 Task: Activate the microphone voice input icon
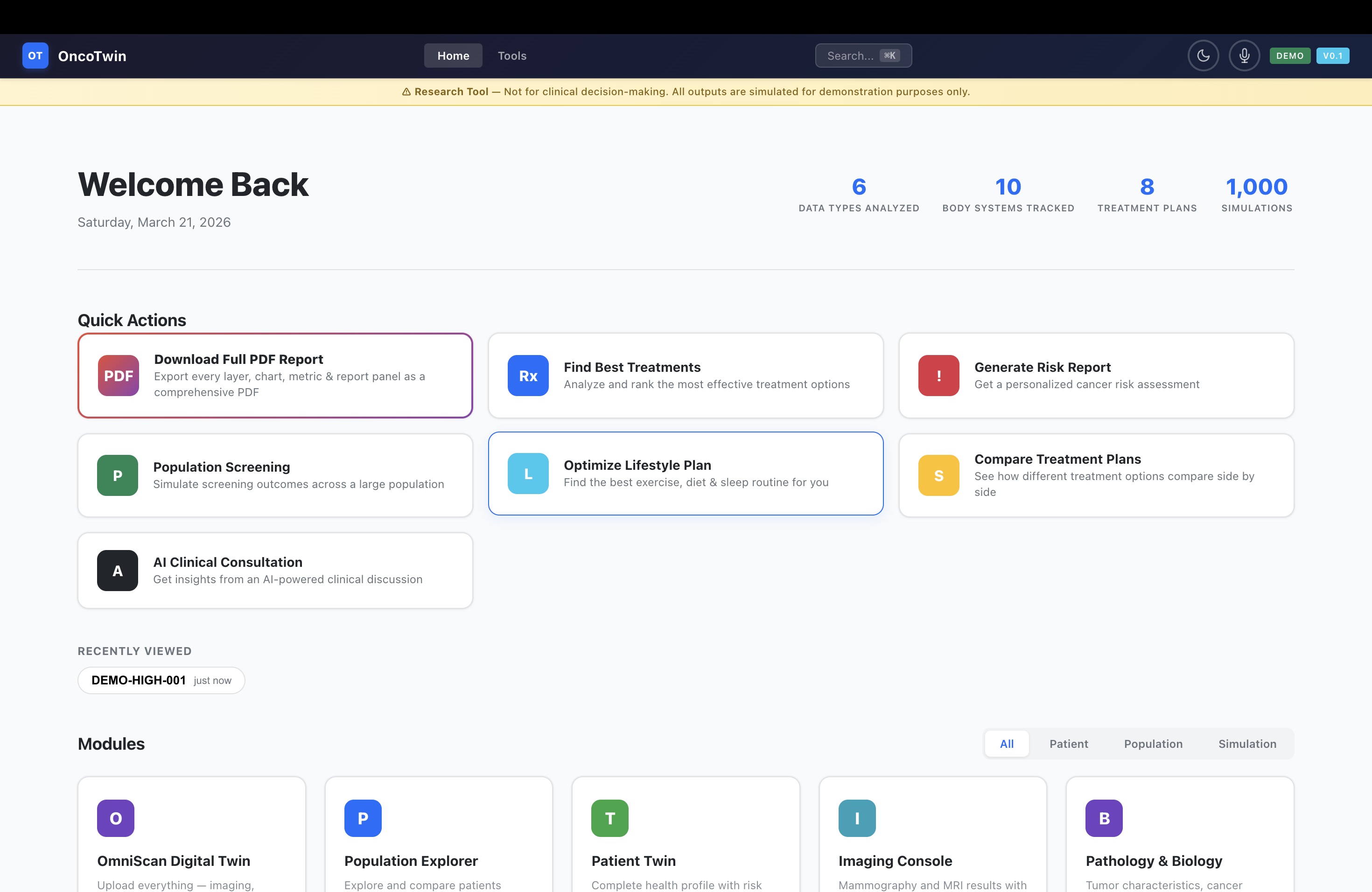click(1244, 56)
